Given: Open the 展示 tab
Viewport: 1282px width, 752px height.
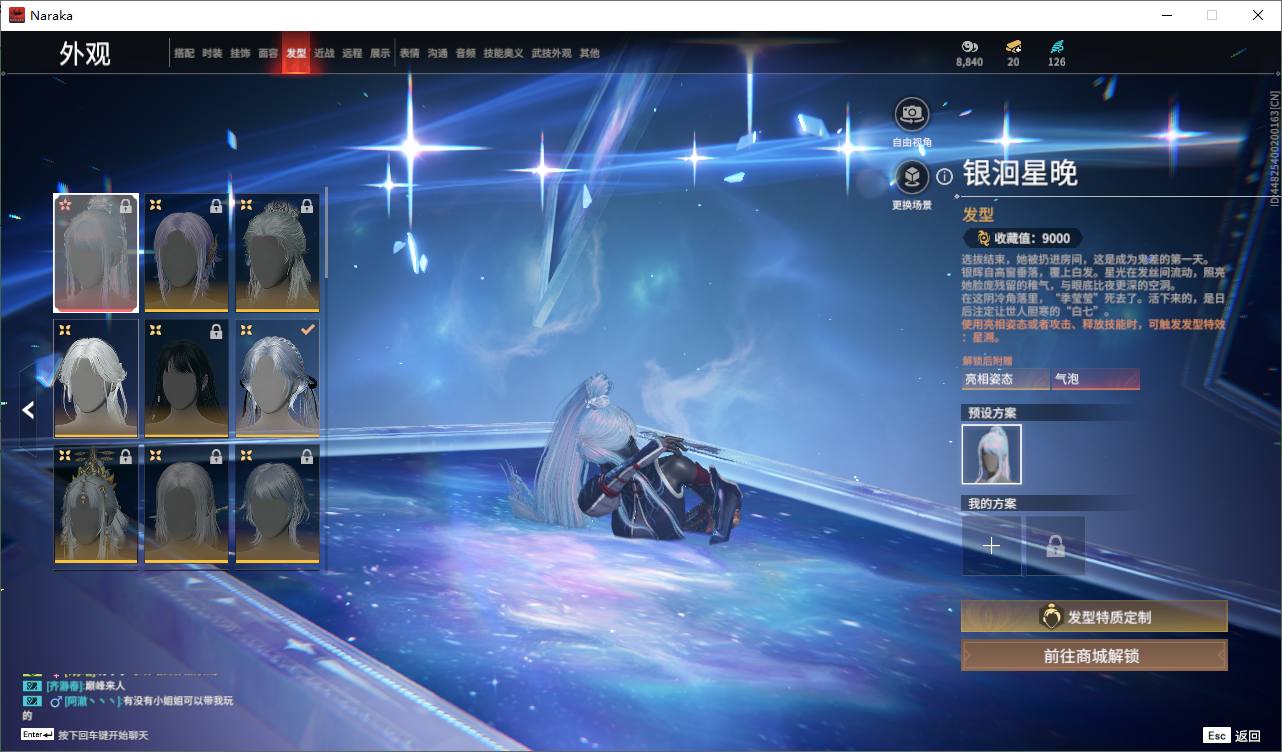Looking at the screenshot, I should coord(380,53).
